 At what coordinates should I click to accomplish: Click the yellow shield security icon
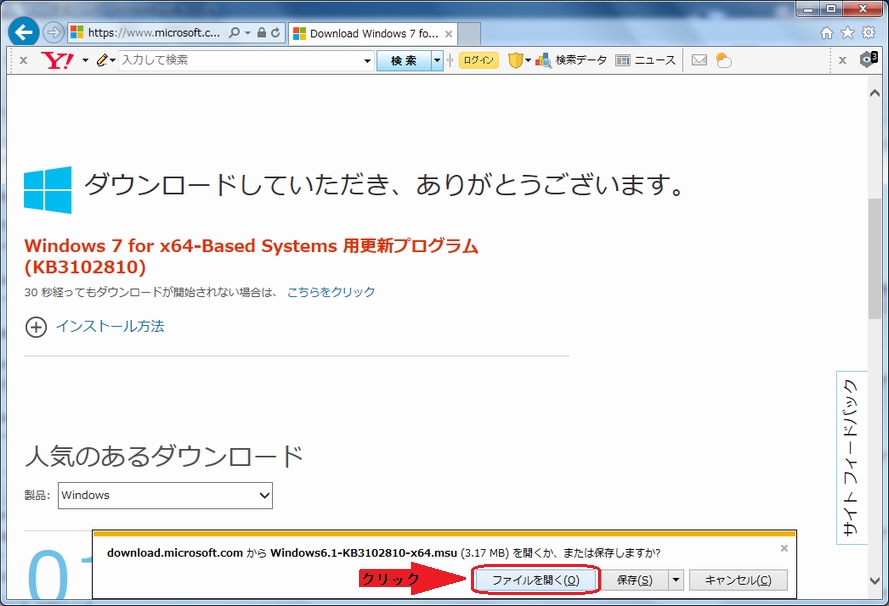[515, 60]
